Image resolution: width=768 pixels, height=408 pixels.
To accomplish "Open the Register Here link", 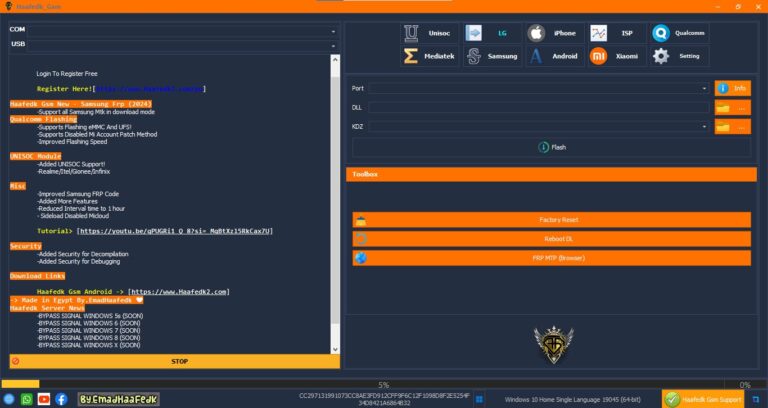I will (x=149, y=89).
